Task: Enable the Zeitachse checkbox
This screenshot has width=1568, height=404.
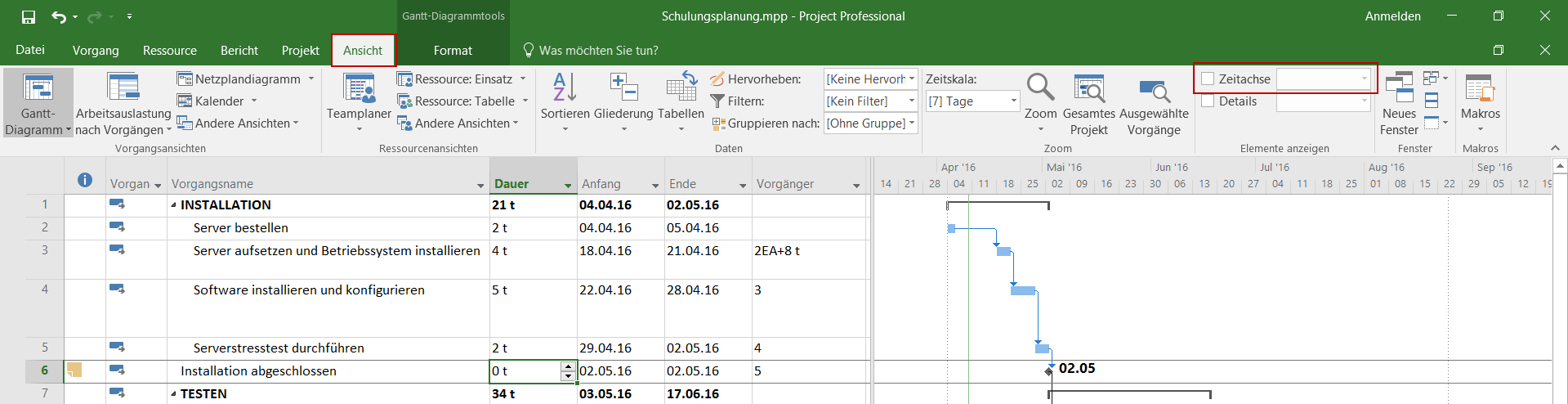Action: (1208, 79)
